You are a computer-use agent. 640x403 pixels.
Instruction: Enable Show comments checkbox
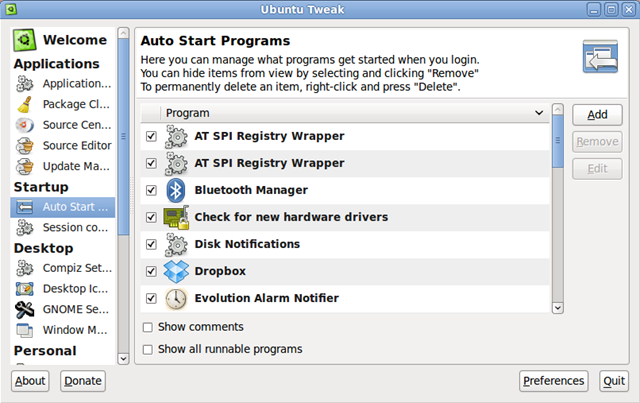tap(148, 327)
